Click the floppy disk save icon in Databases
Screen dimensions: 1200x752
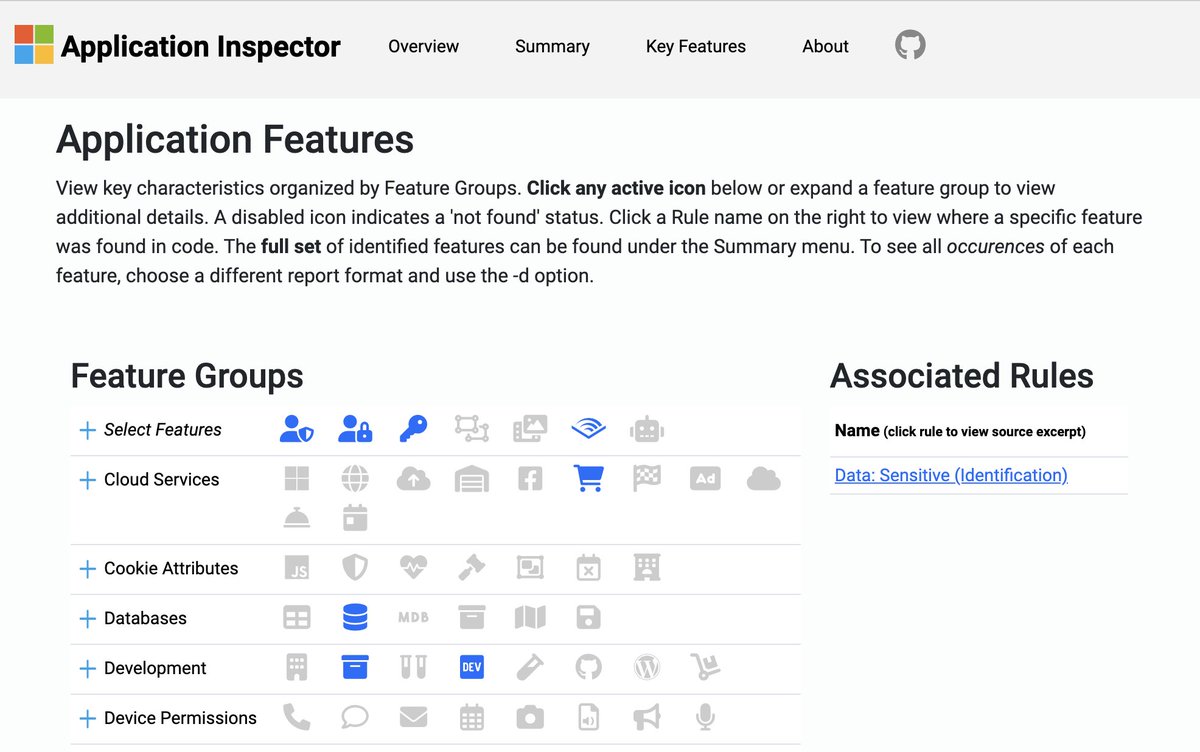click(x=588, y=618)
